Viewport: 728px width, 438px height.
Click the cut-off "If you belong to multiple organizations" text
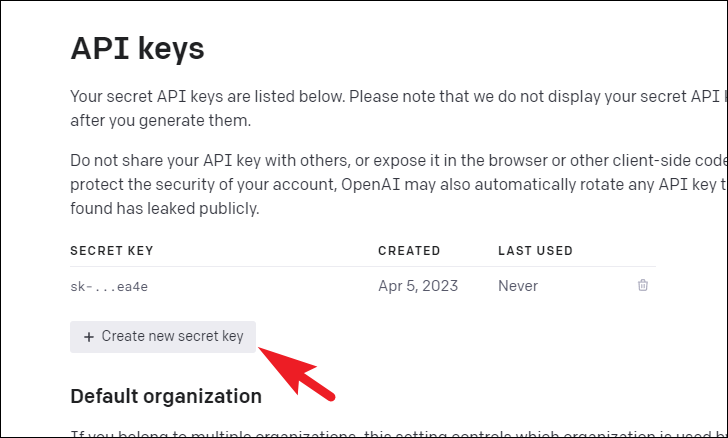point(398,434)
